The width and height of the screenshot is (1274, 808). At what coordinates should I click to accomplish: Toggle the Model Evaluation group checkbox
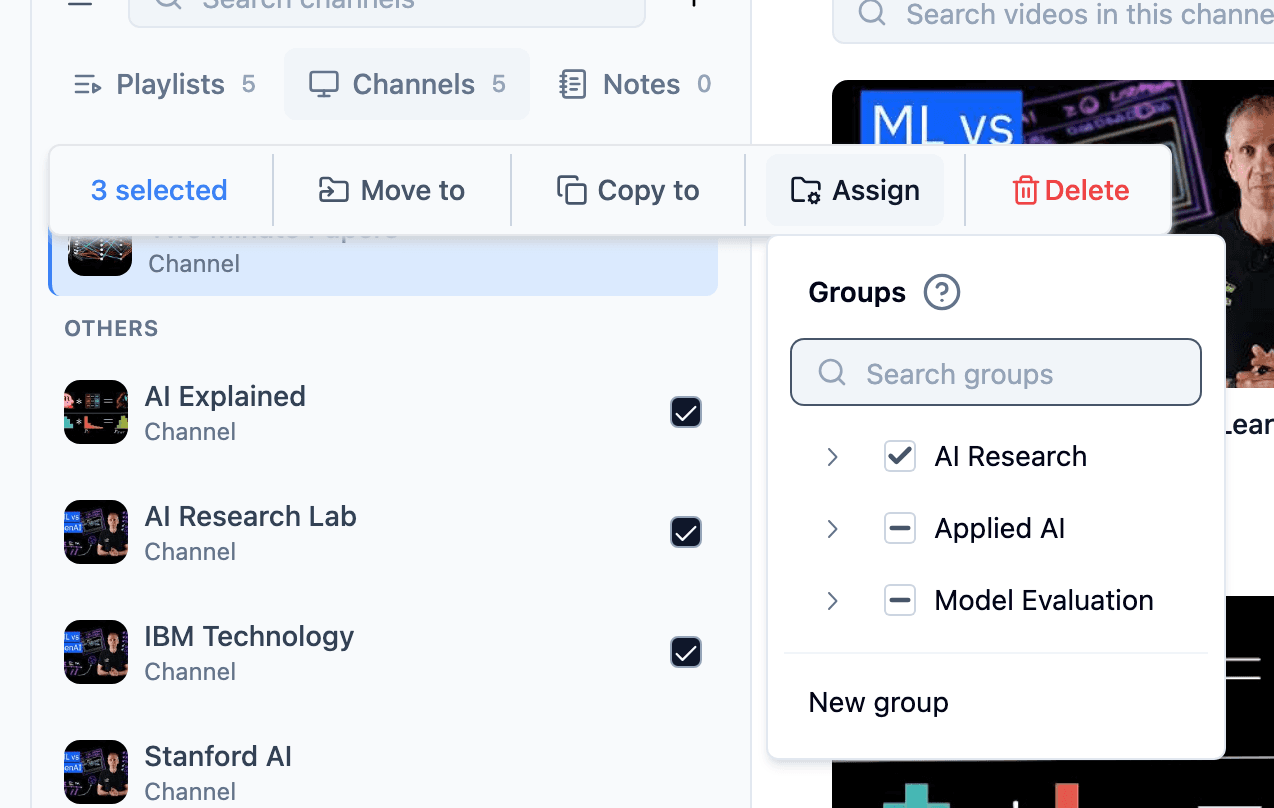(900, 601)
